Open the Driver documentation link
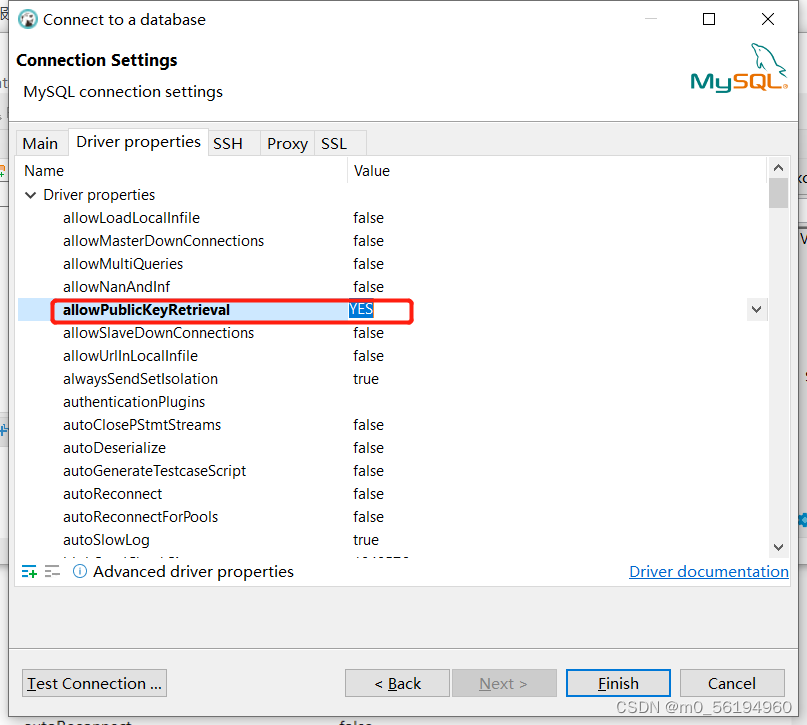Image resolution: width=807 pixels, height=725 pixels. click(x=708, y=571)
